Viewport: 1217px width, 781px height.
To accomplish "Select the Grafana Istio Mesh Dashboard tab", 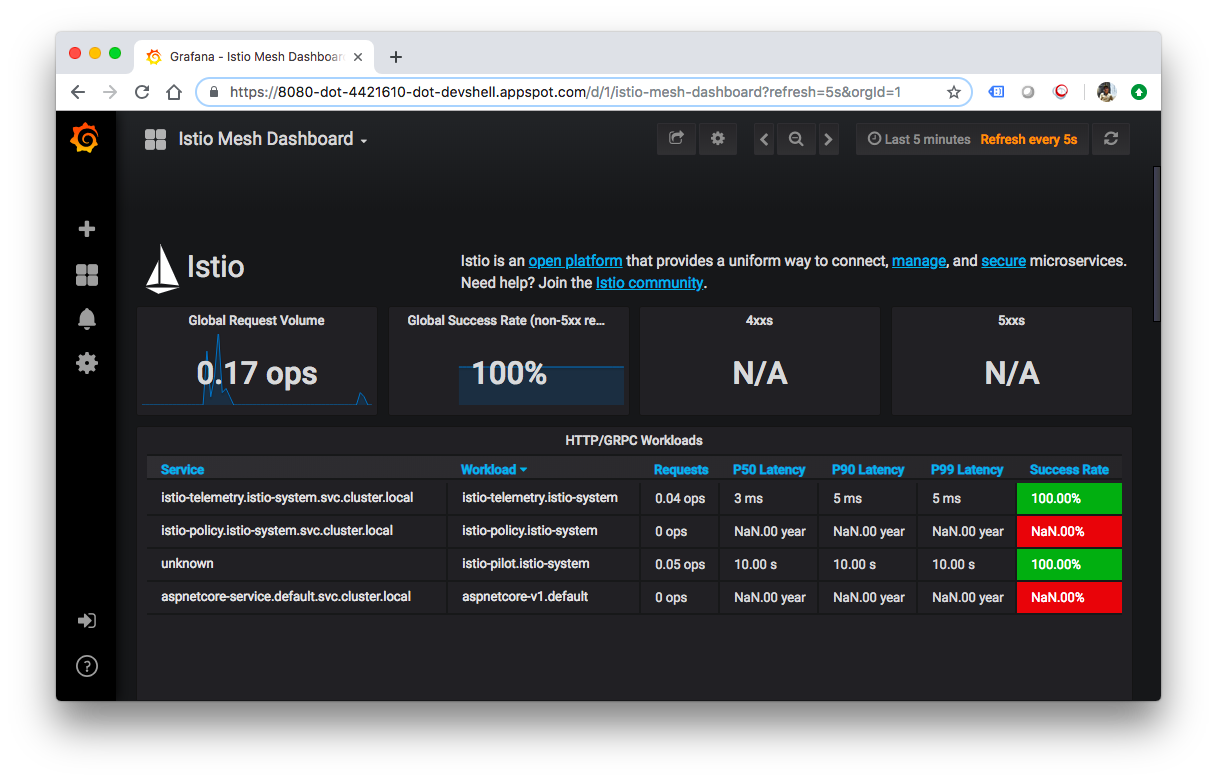I will point(256,57).
